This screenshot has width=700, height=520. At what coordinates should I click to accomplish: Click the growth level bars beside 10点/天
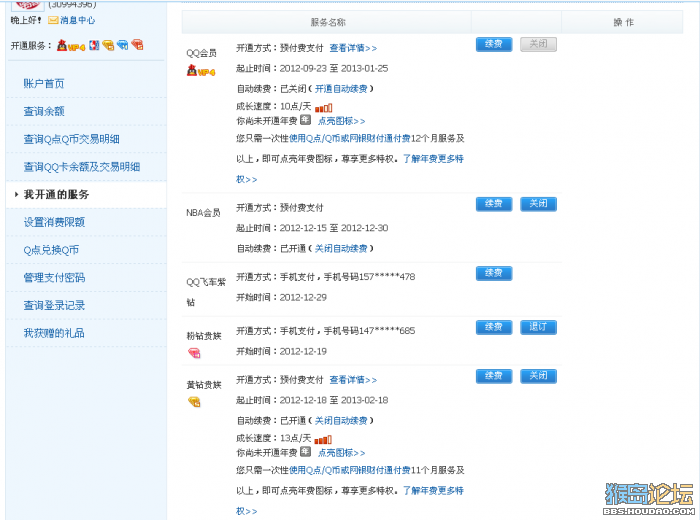pyautogui.click(x=324, y=108)
